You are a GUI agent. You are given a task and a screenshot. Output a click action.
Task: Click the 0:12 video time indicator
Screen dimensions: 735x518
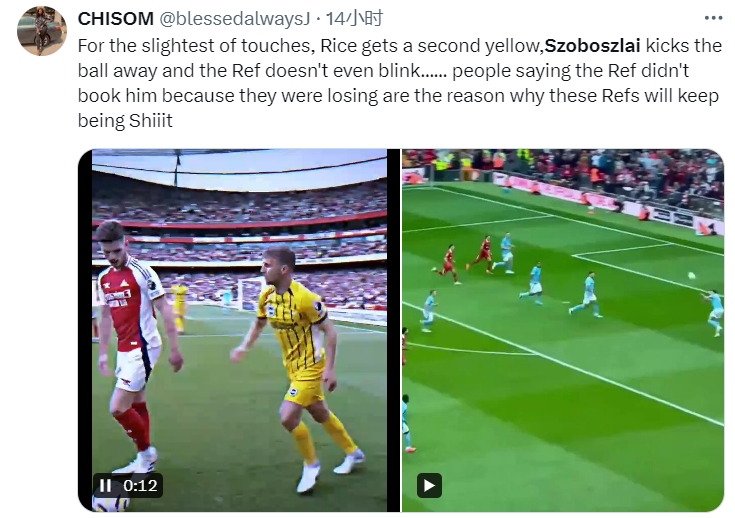[x=140, y=486]
